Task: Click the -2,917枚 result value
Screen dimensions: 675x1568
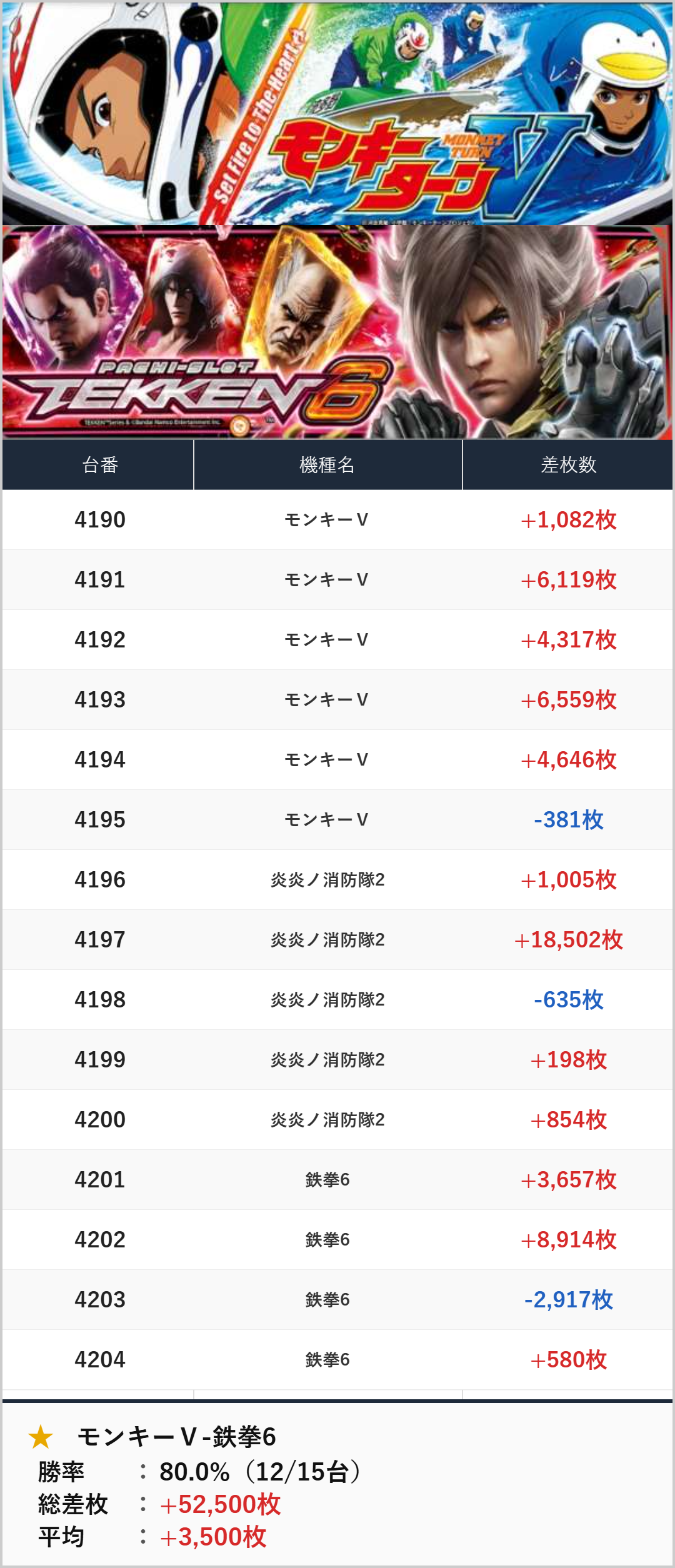Action: tap(568, 1300)
